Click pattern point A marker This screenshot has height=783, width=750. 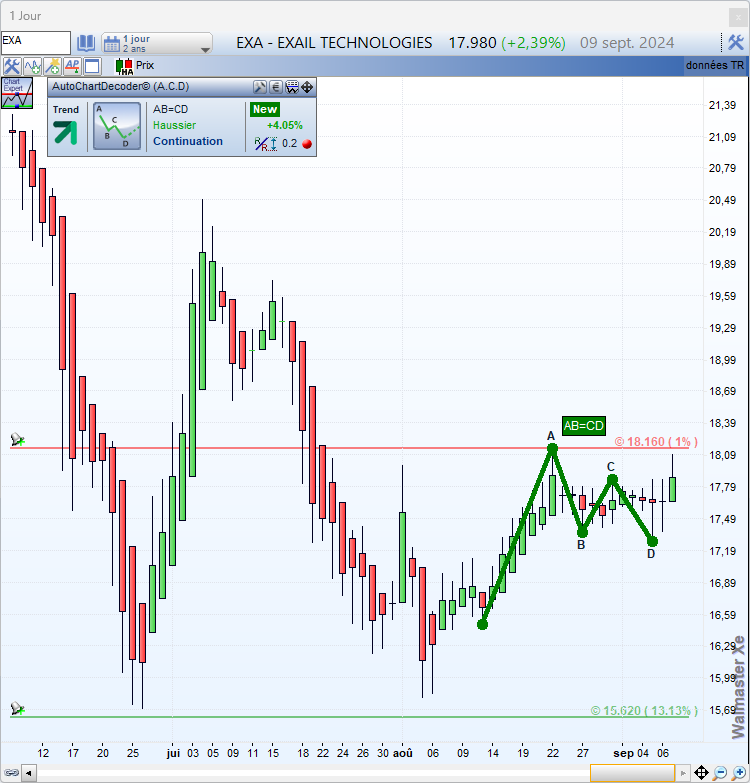[x=552, y=448]
